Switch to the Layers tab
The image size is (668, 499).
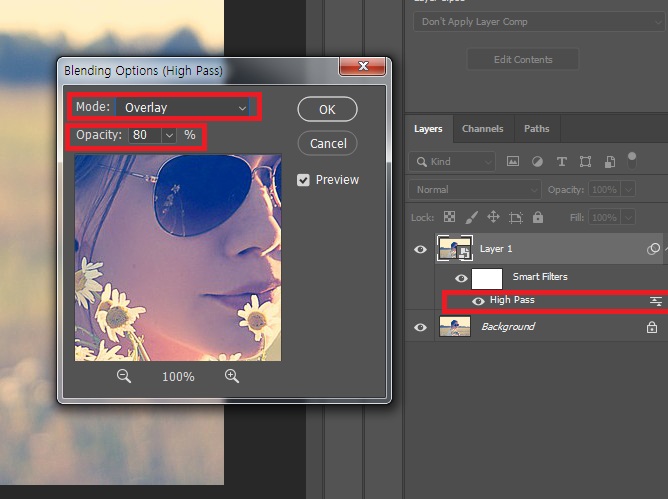point(428,129)
